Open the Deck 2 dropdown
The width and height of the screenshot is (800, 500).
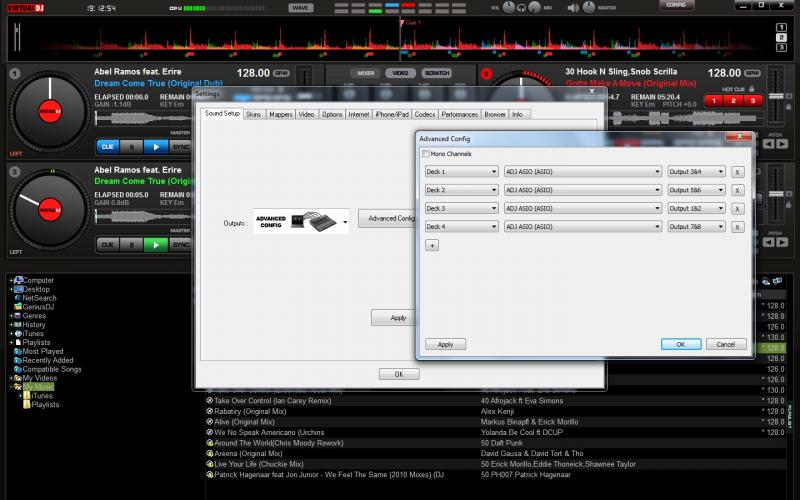[x=461, y=190]
